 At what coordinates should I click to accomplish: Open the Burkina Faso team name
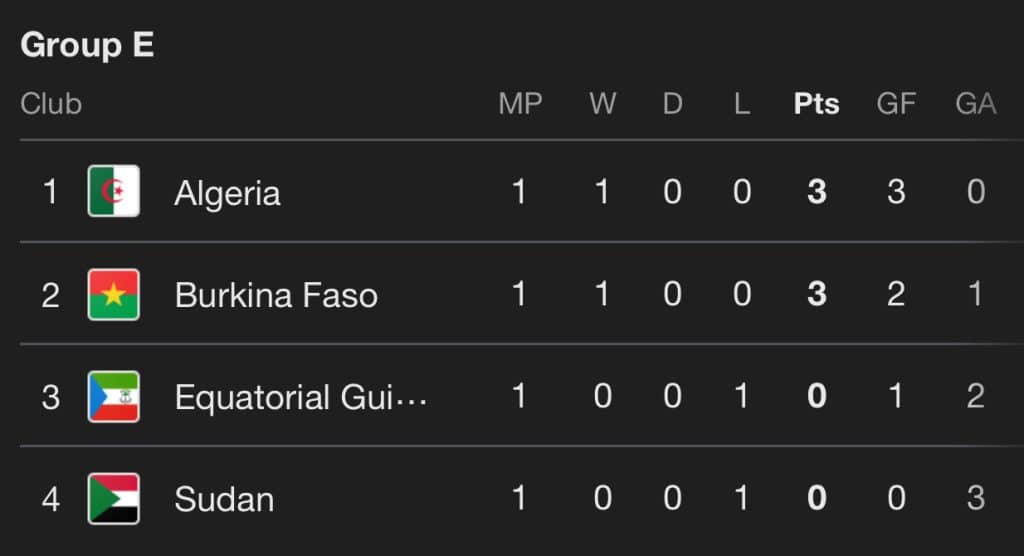276,295
